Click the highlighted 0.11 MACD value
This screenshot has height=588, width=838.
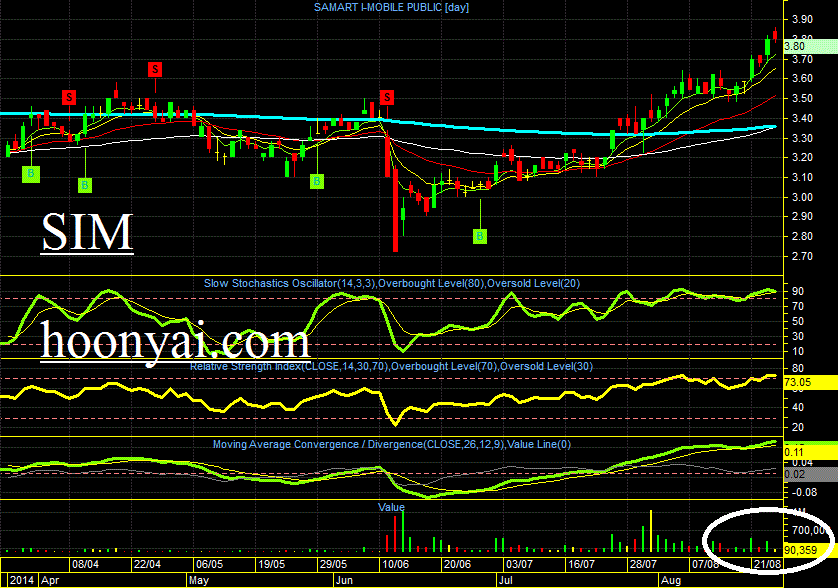[x=810, y=452]
